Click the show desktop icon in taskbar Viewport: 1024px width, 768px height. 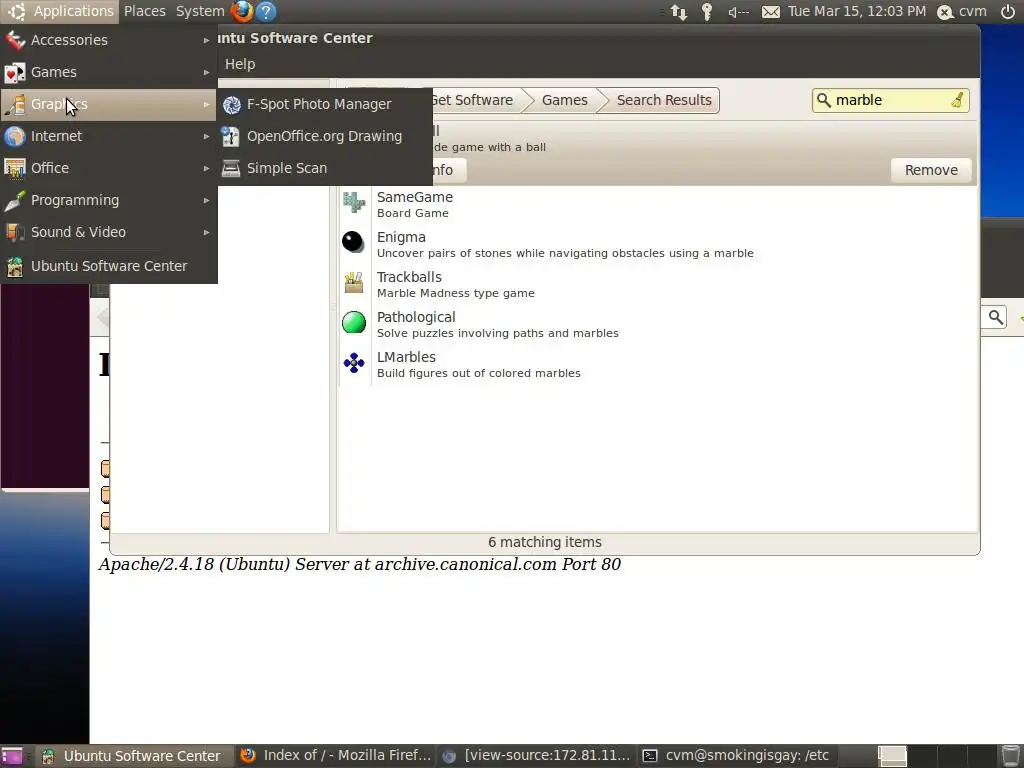(x=12, y=756)
